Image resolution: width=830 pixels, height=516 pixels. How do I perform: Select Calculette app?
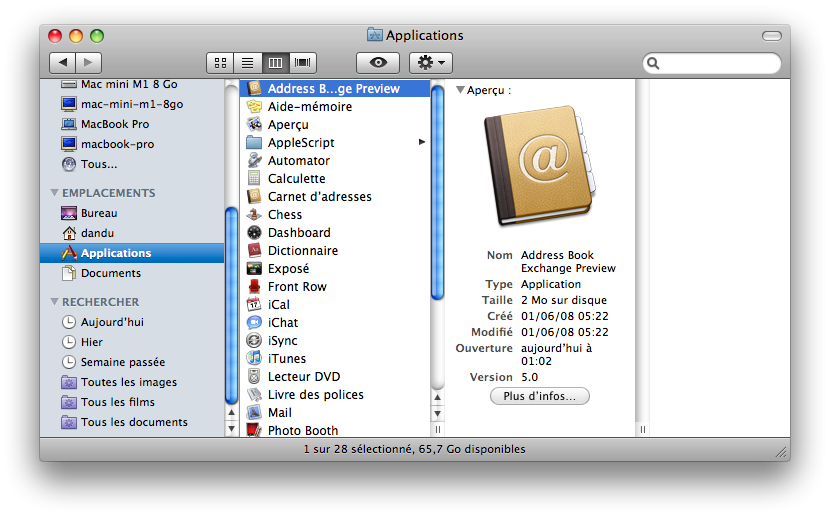pyautogui.click(x=335, y=178)
